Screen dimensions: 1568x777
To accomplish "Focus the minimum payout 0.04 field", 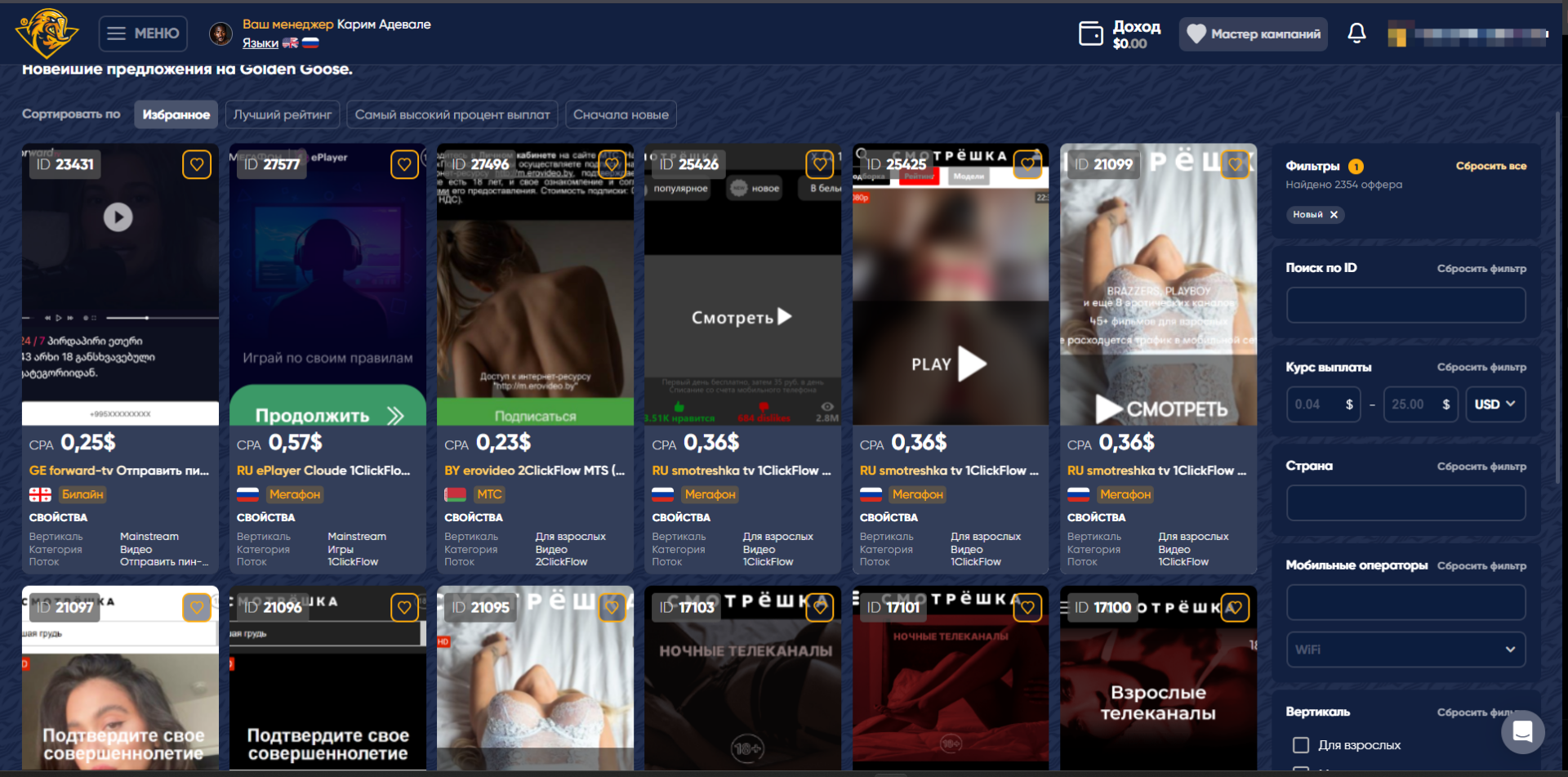I will click(x=1323, y=404).
